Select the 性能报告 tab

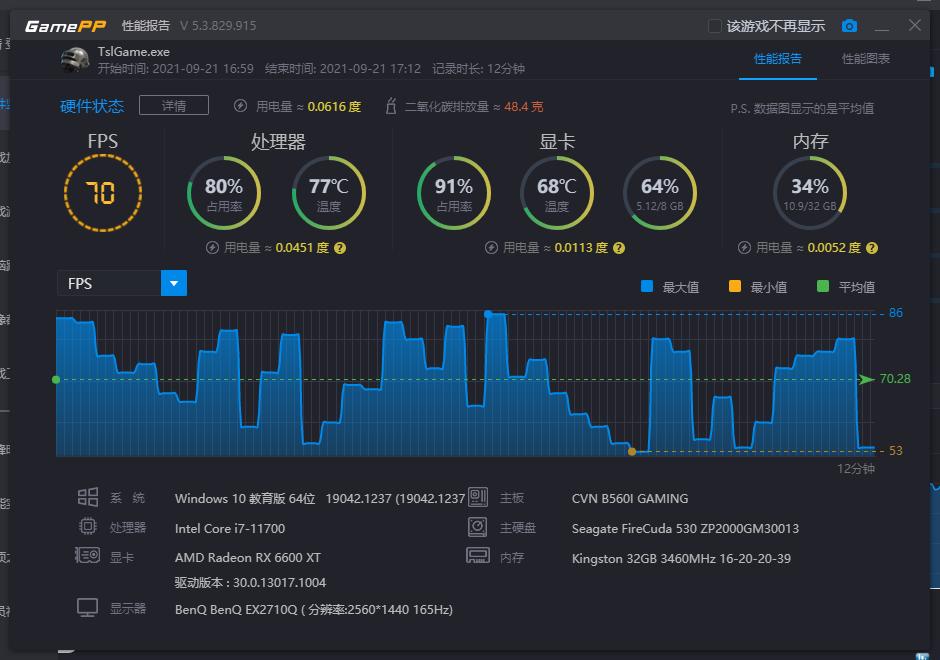(x=778, y=59)
